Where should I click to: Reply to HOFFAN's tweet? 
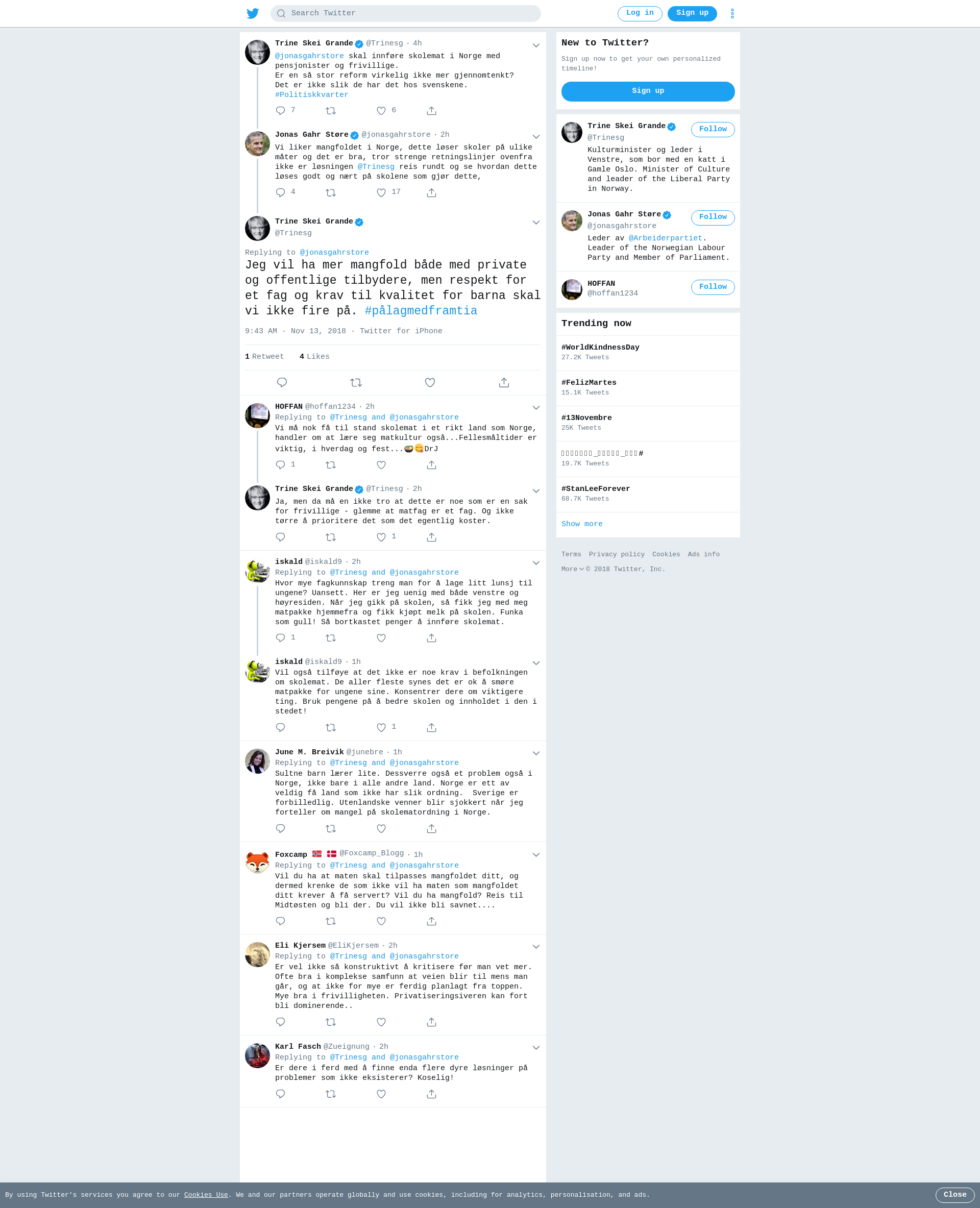pos(281,465)
